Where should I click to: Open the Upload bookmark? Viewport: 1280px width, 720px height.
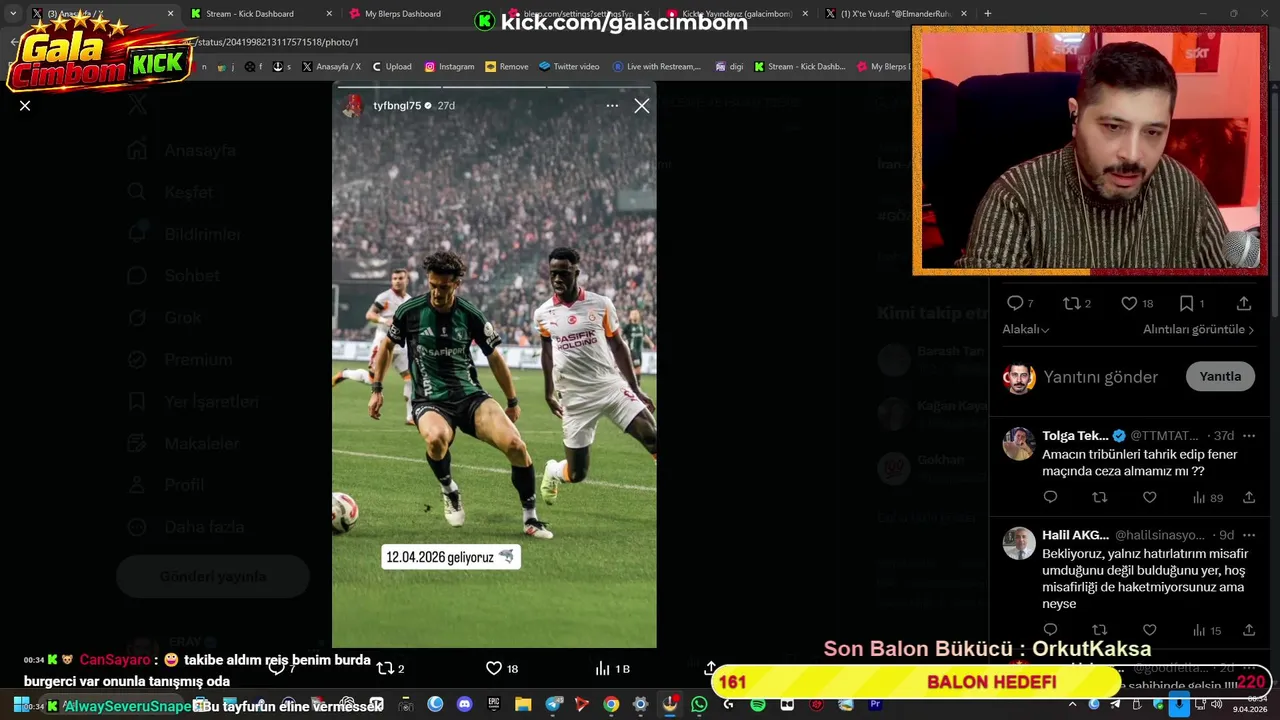click(x=392, y=67)
